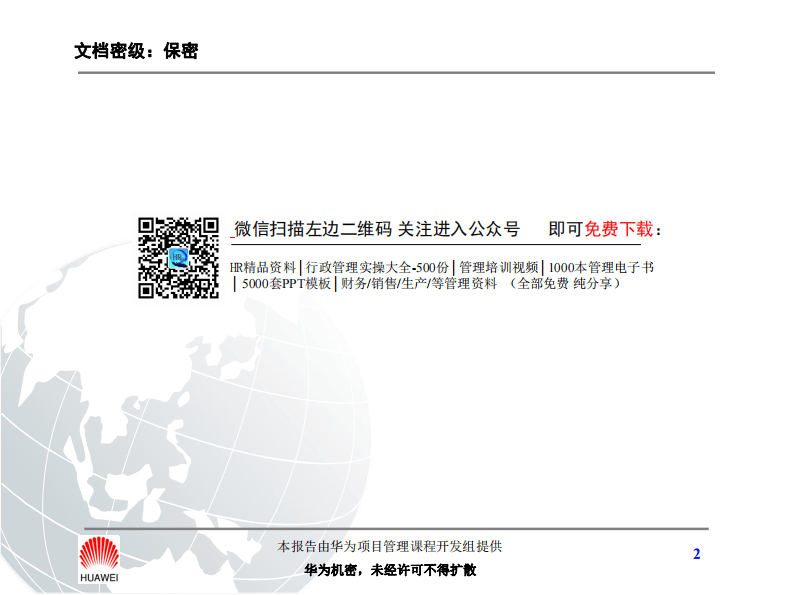Click the red text 免费下载
The image size is (793, 595).
pos(619,229)
